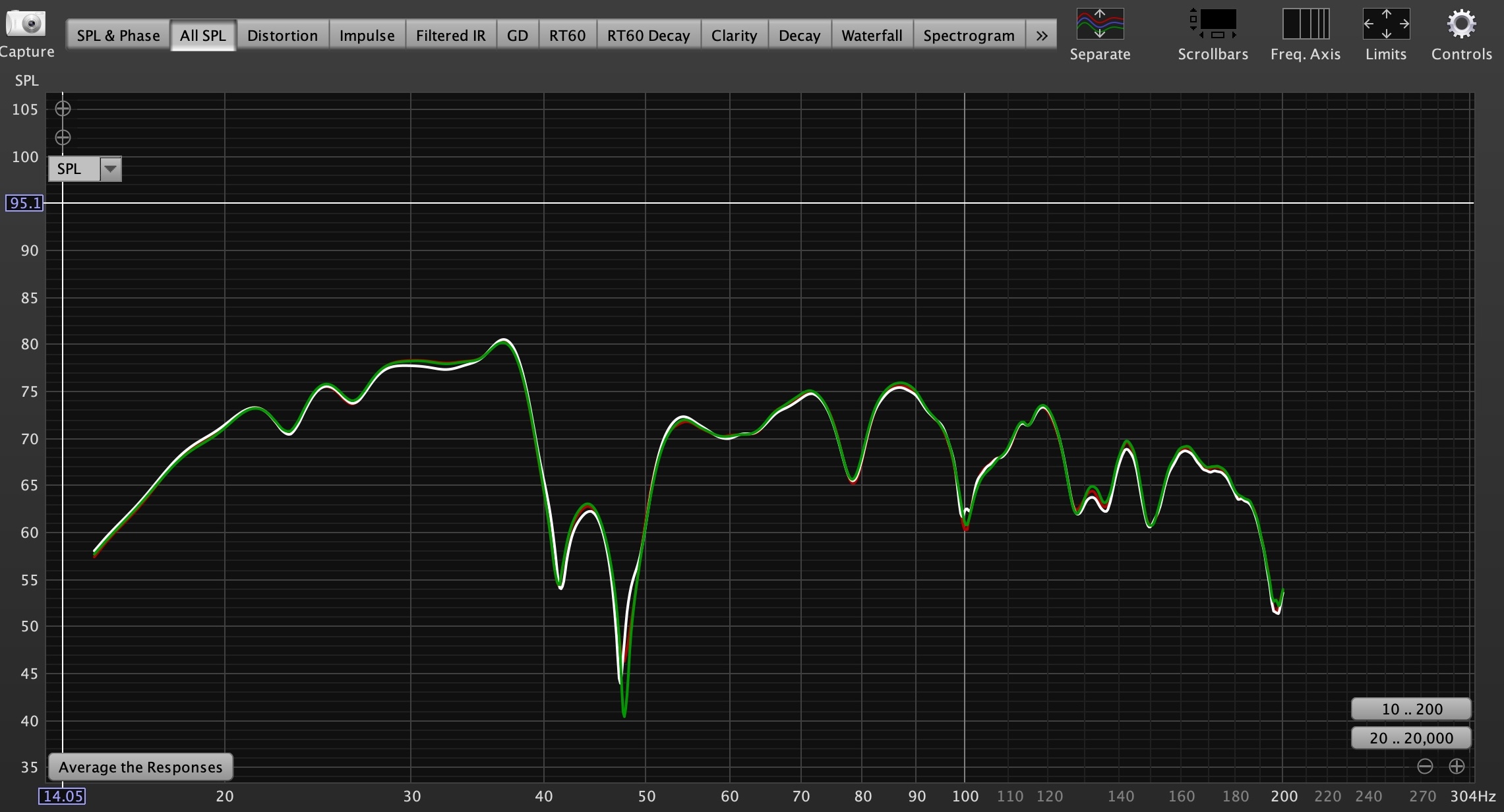Open the Limits icon
1504x812 pixels.
tap(1386, 24)
